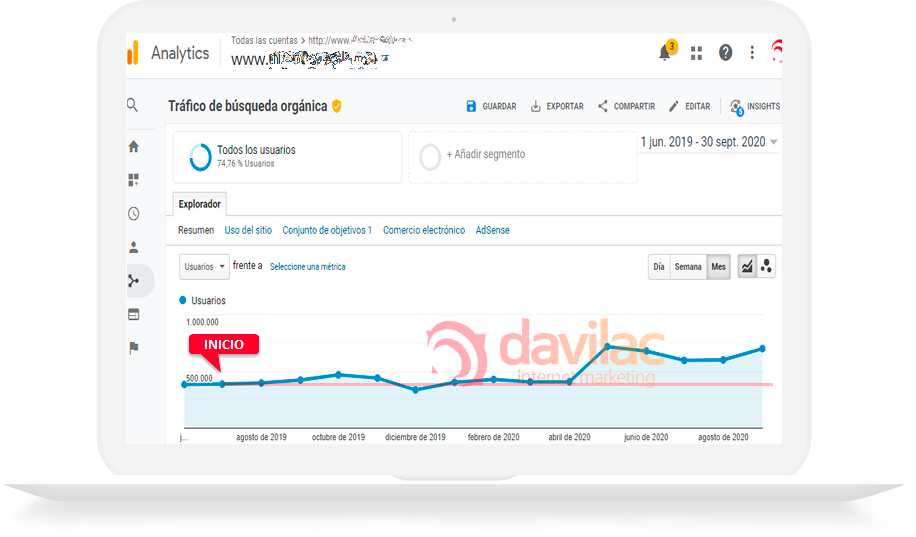
Task: Click Exportar to export the report
Action: click(557, 106)
